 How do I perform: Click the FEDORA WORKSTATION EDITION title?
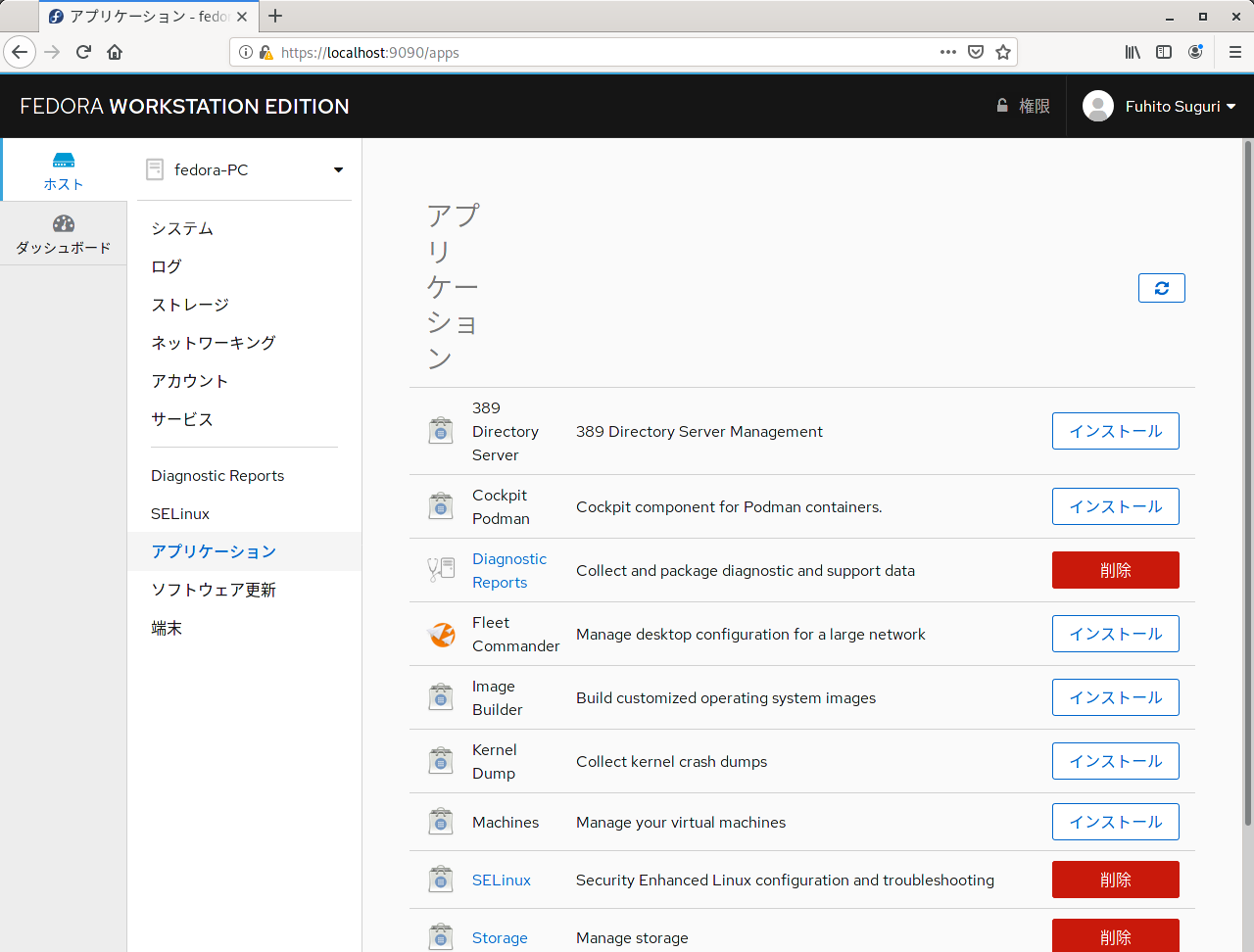[184, 106]
